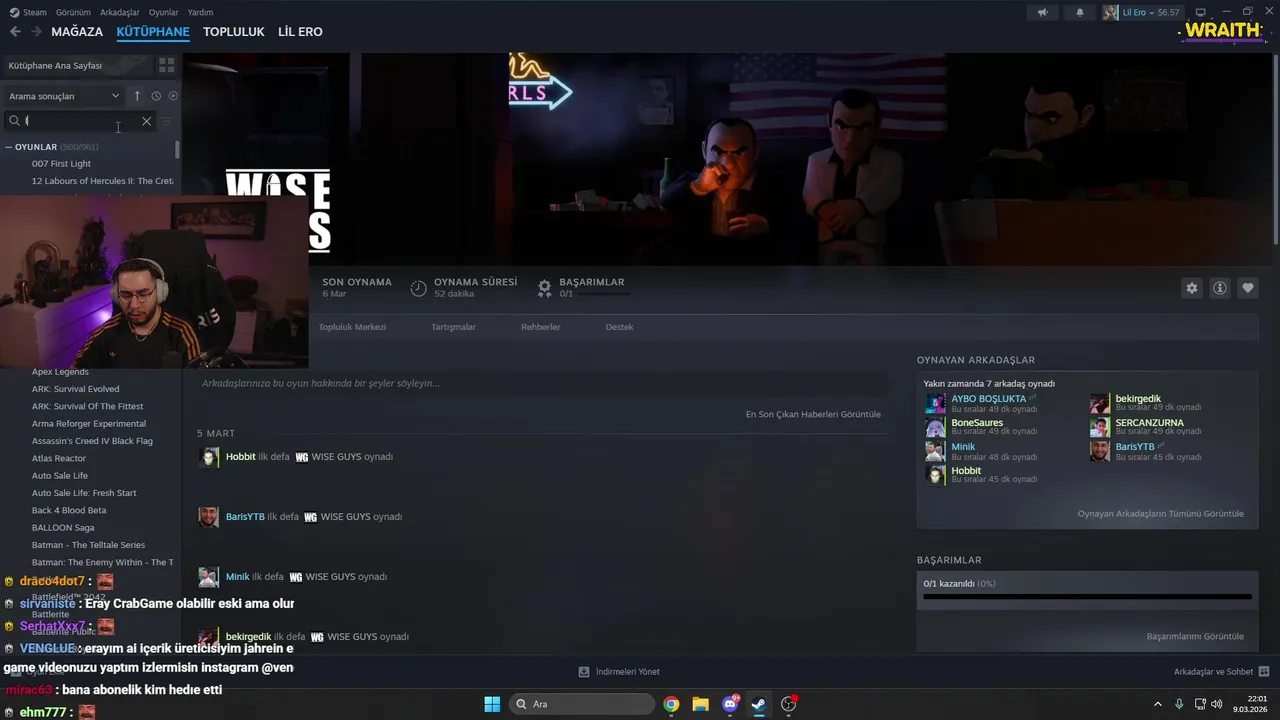Open Arkadaşlar ve Sohbet
The image size is (1280, 720).
[x=1221, y=672]
